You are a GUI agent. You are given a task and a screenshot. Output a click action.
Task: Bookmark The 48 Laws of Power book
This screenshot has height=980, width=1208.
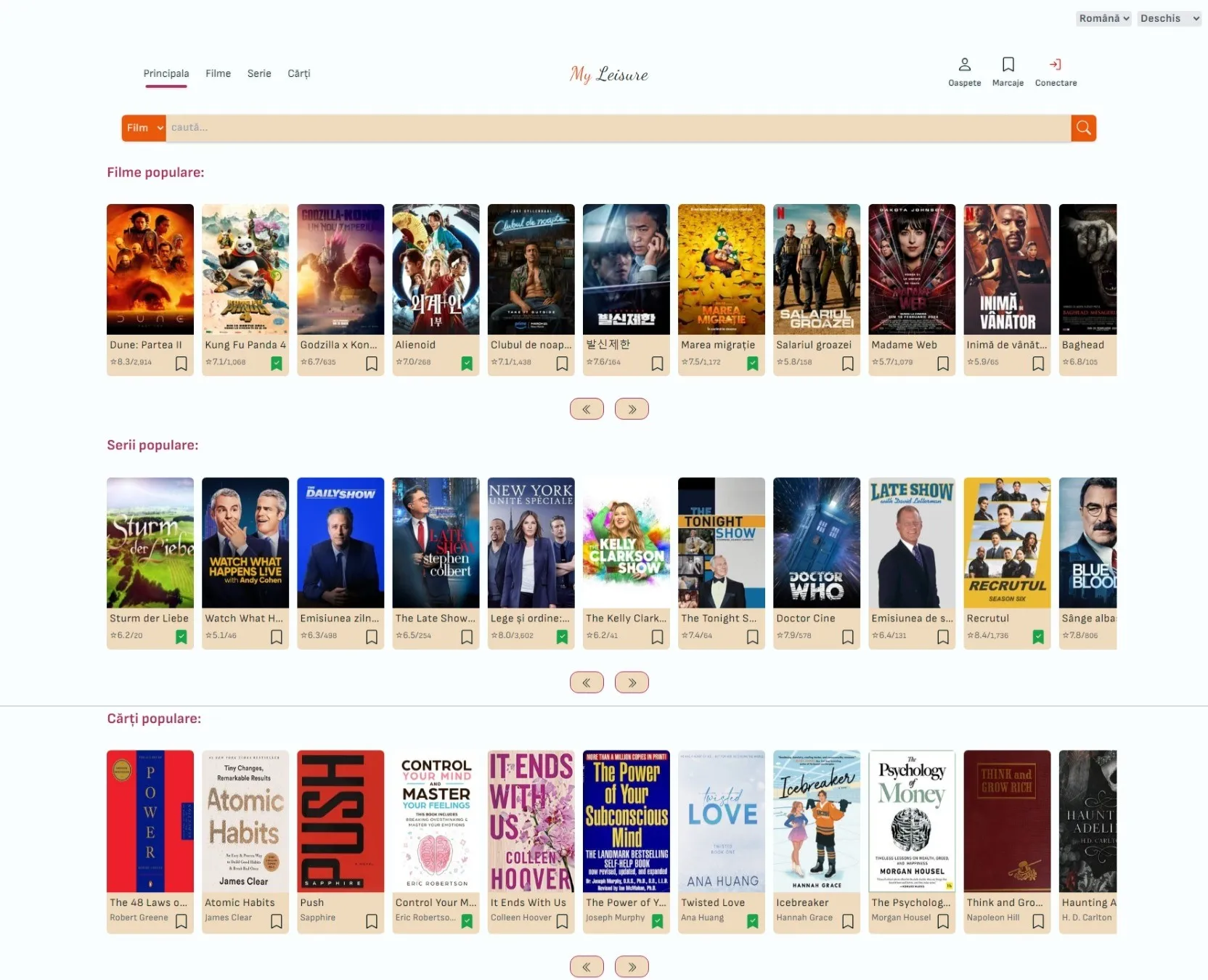point(181,921)
